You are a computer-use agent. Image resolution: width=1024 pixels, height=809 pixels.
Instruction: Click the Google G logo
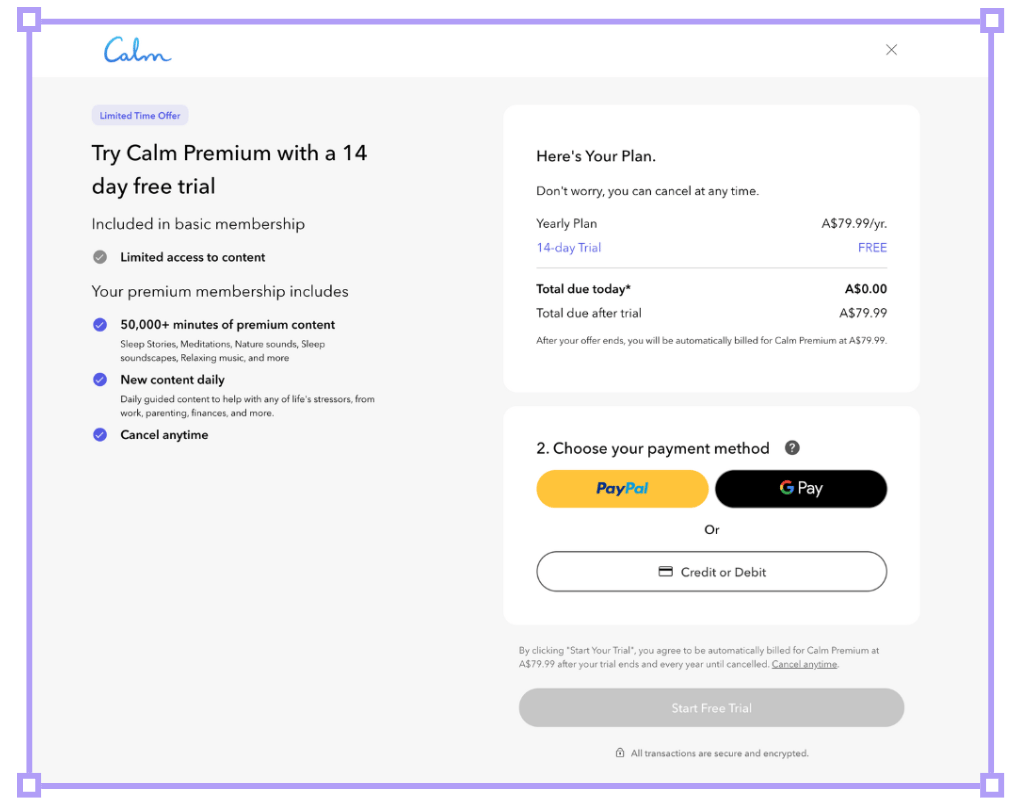click(x=787, y=488)
